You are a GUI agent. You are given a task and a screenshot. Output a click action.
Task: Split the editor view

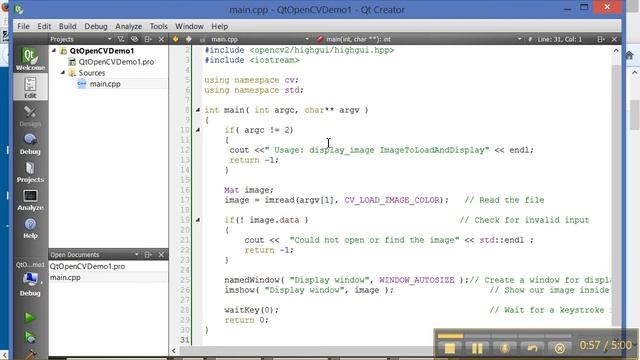tap(600, 39)
